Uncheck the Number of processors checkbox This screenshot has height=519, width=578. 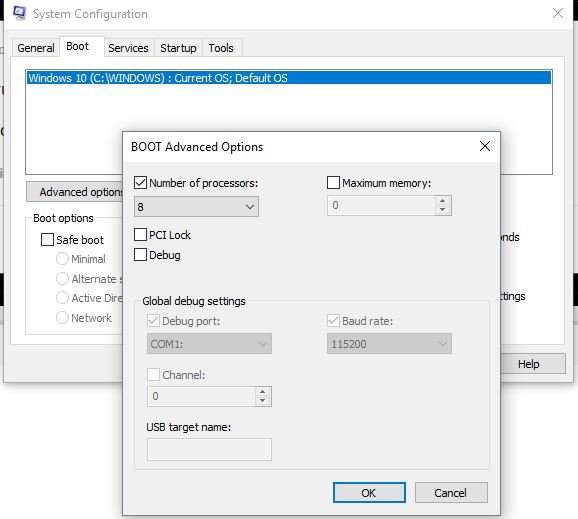[140, 182]
